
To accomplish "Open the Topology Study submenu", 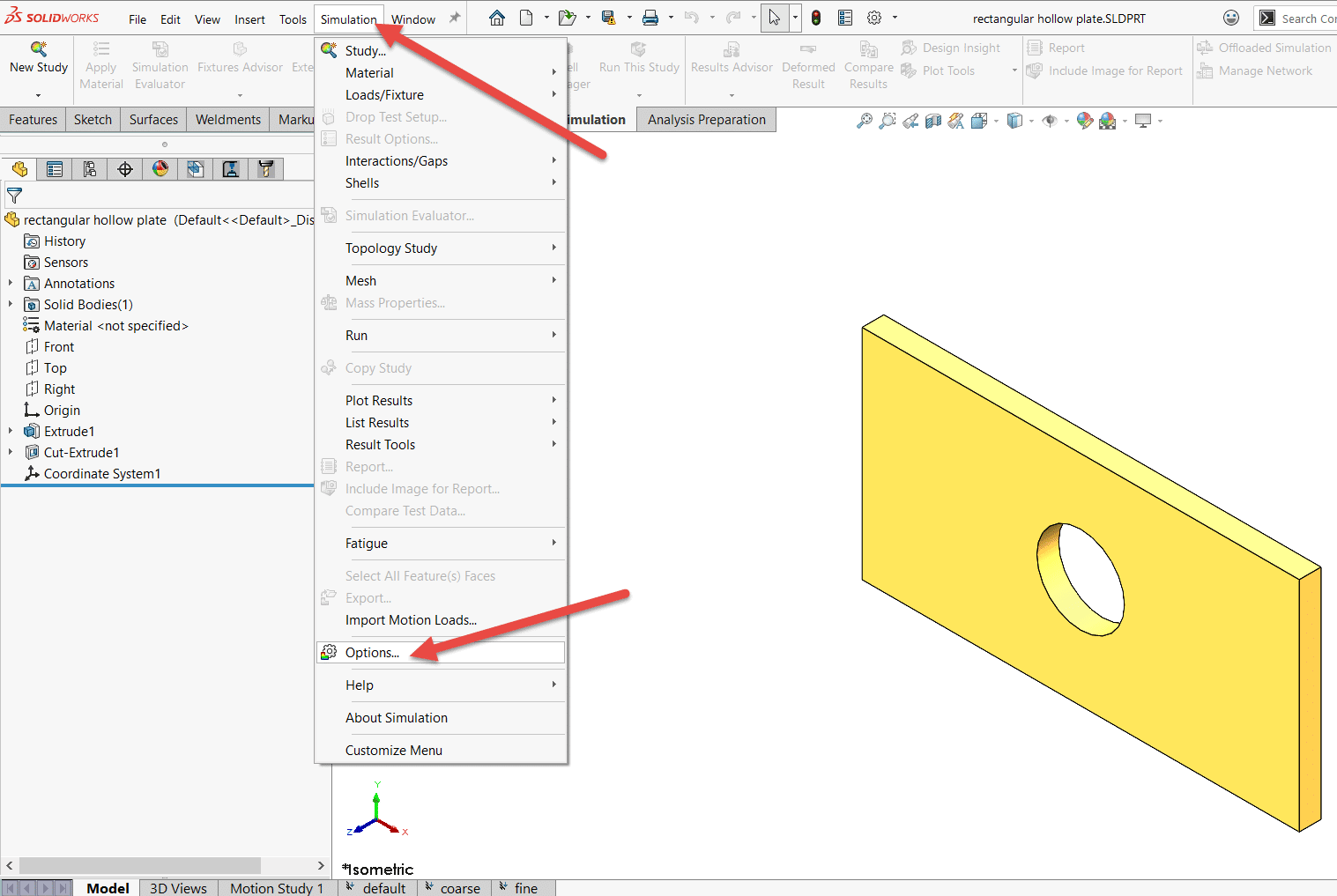I will (x=391, y=248).
